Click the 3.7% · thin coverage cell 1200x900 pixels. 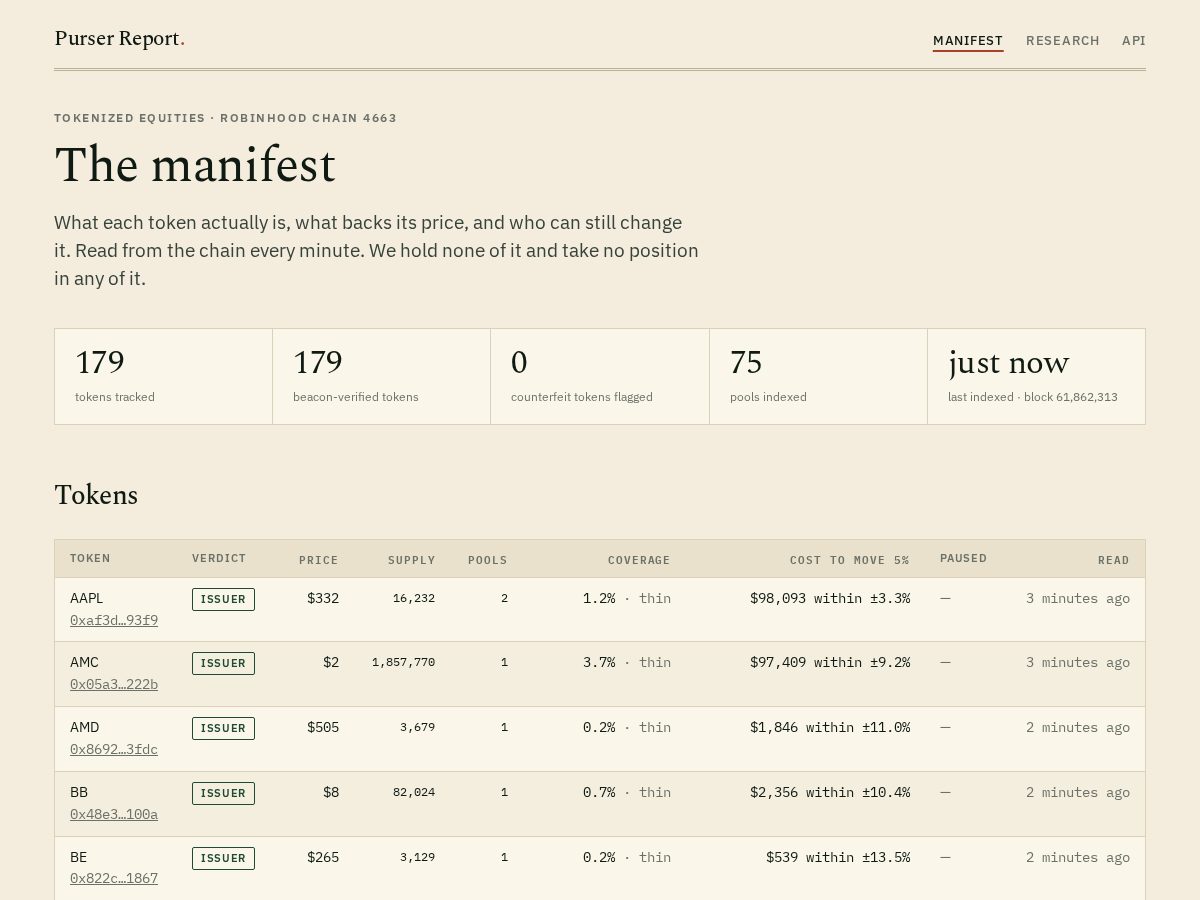627,662
